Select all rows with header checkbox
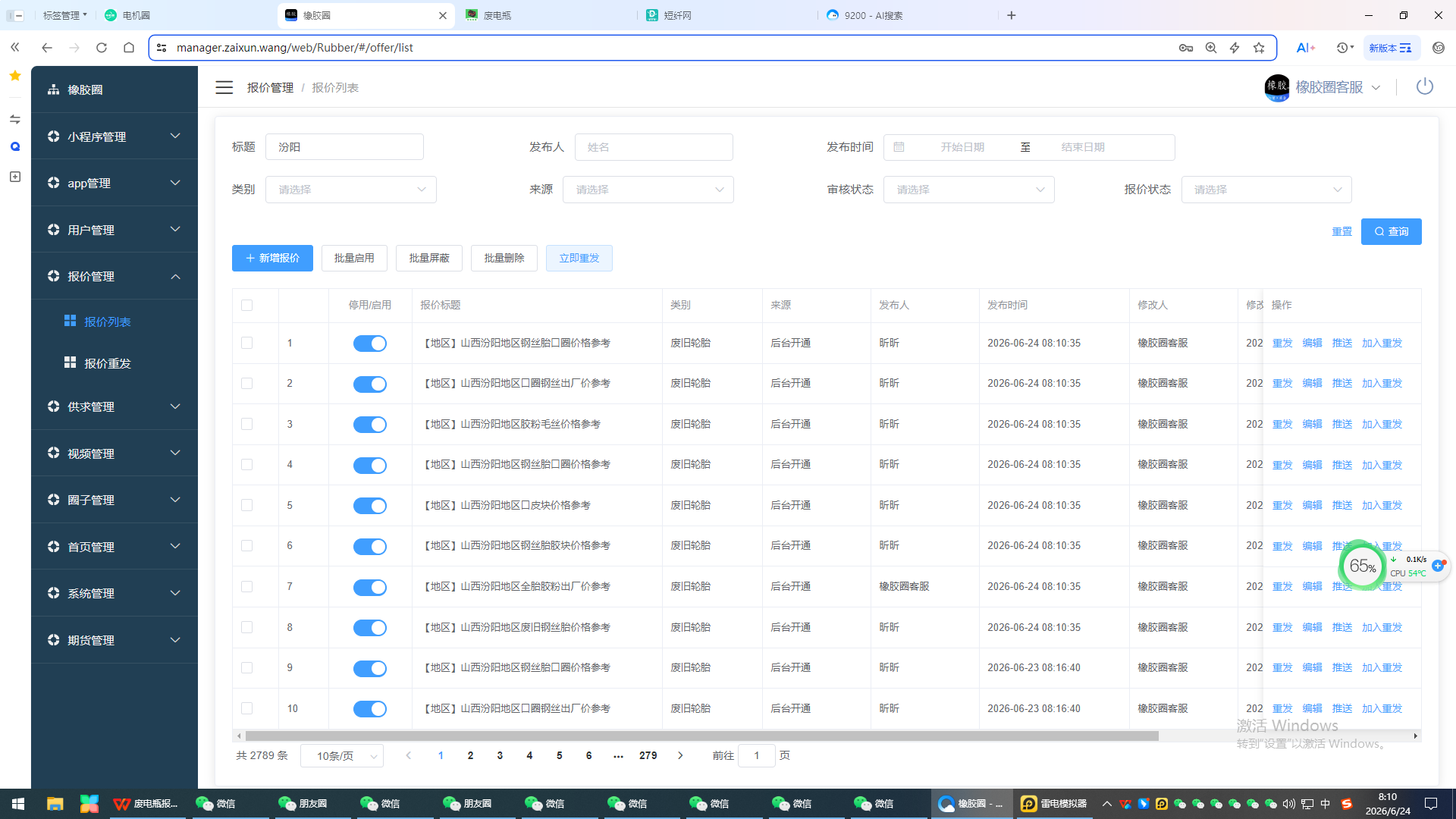 point(246,305)
